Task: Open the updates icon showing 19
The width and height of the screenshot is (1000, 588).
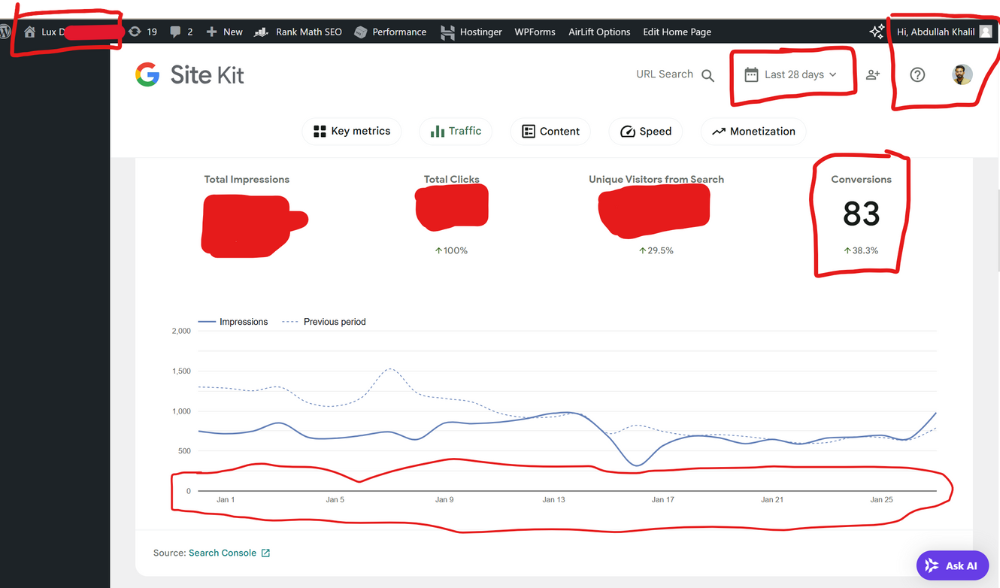Action: 135,32
